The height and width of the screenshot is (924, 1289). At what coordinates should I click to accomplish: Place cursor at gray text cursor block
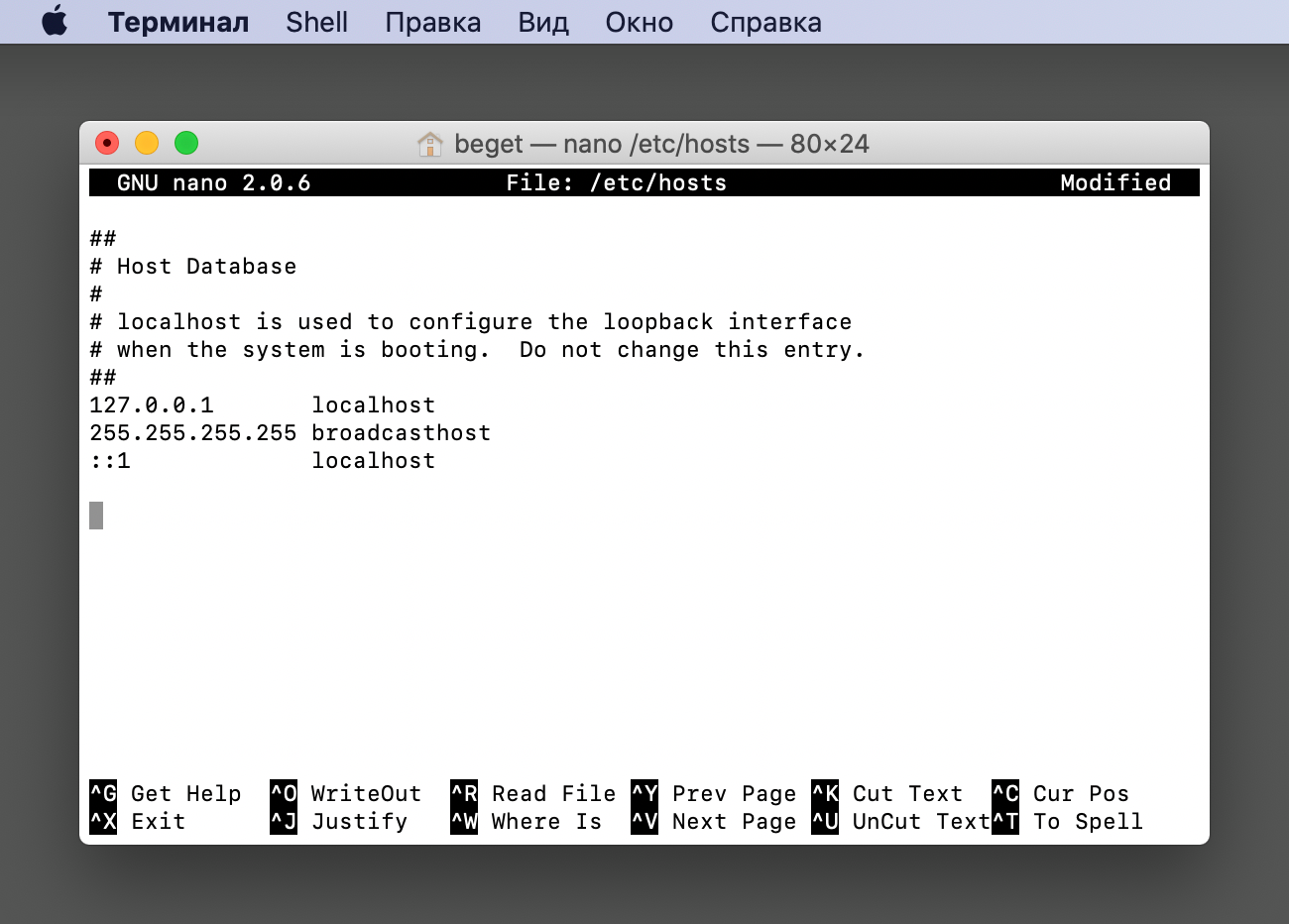(x=96, y=516)
